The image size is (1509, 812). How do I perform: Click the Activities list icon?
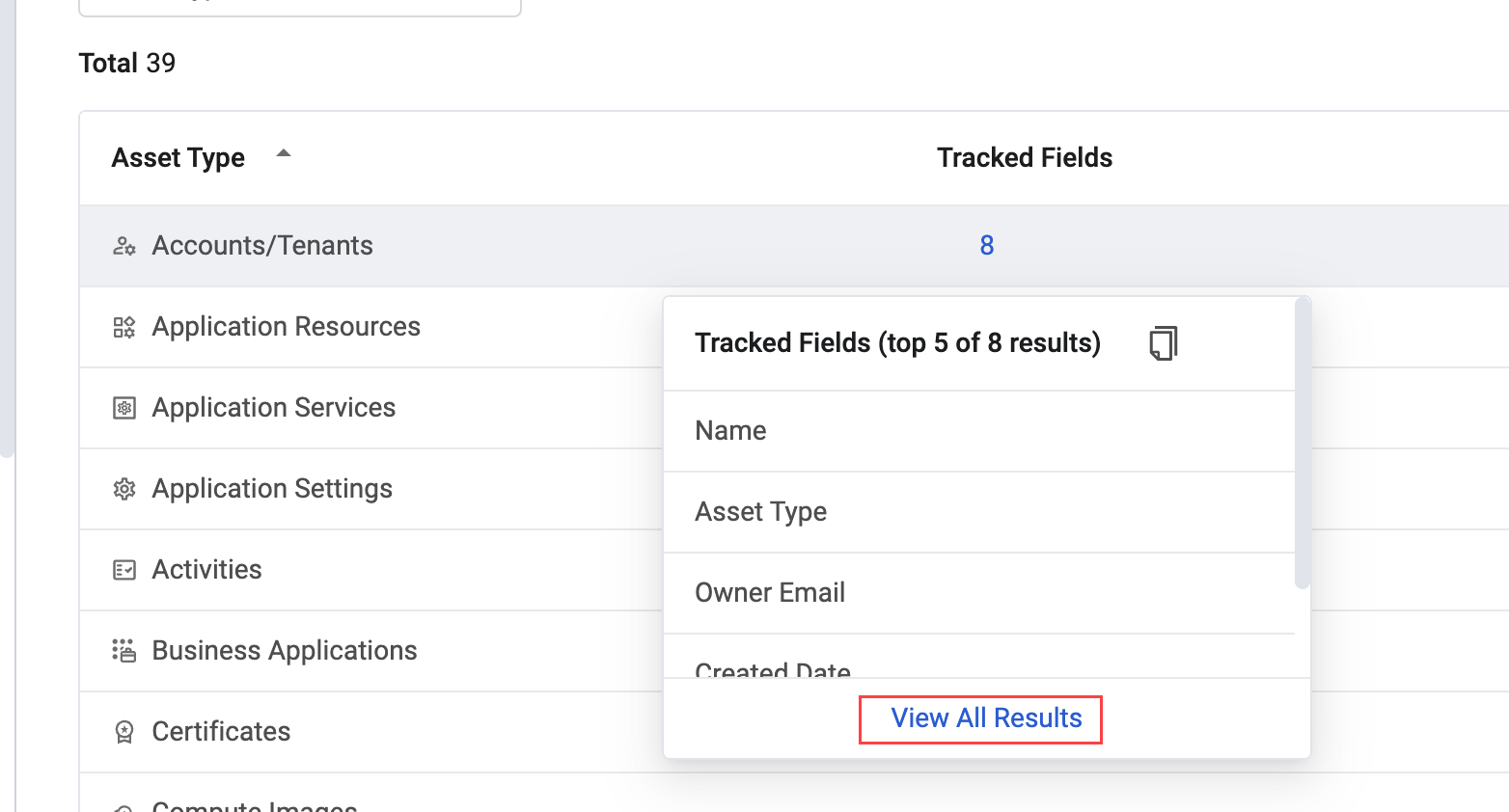(123, 570)
